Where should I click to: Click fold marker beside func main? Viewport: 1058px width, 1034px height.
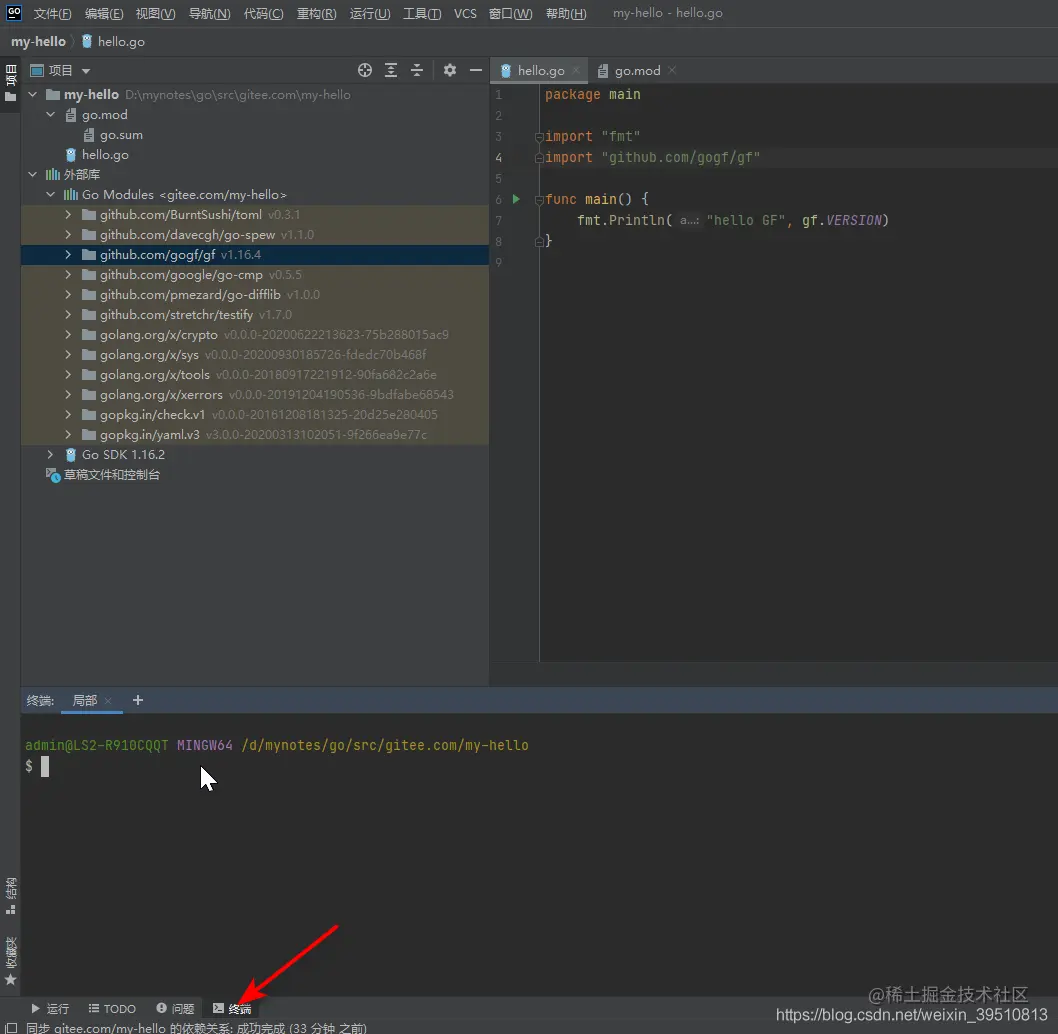tap(538, 200)
